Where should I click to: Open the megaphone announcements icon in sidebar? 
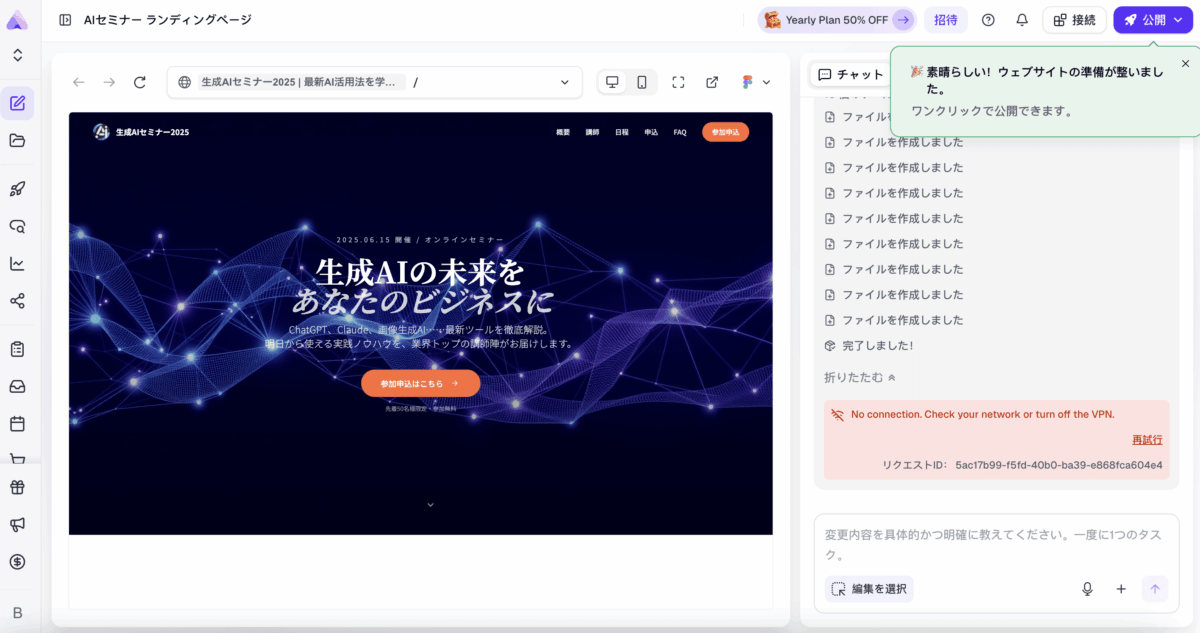[x=17, y=525]
